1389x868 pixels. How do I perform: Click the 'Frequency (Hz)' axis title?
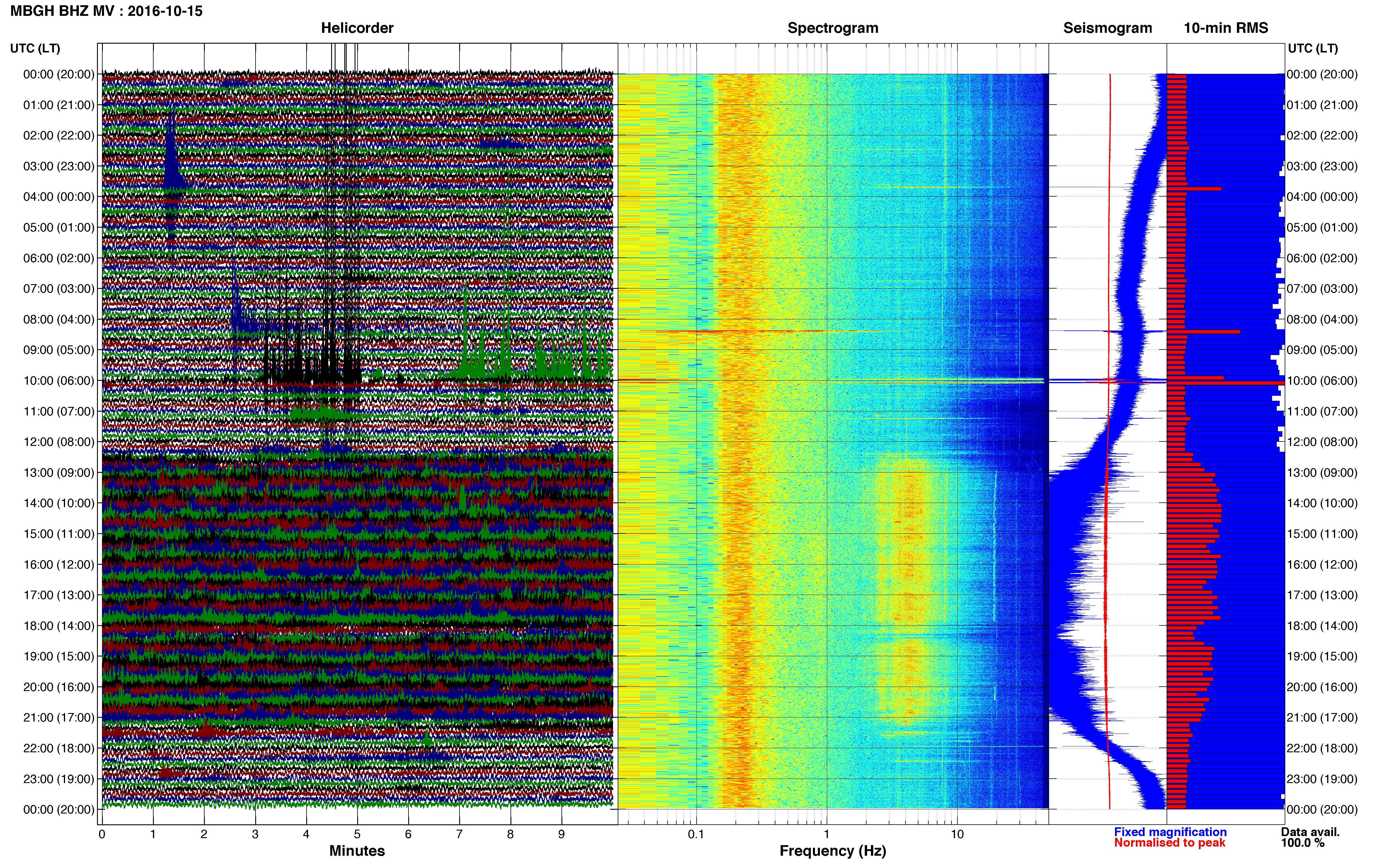(833, 851)
